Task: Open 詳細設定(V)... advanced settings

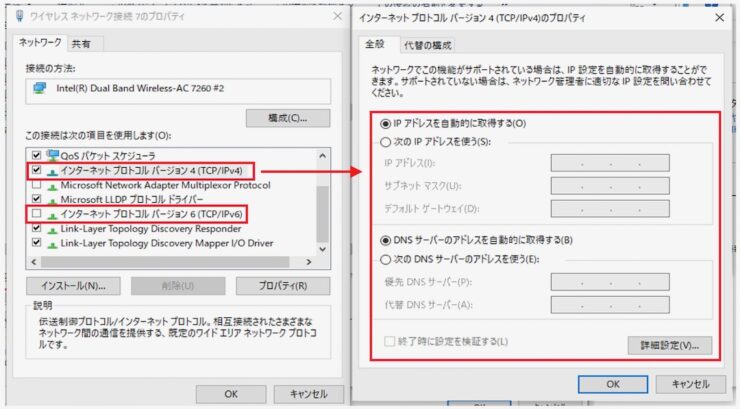Action: 669,345
